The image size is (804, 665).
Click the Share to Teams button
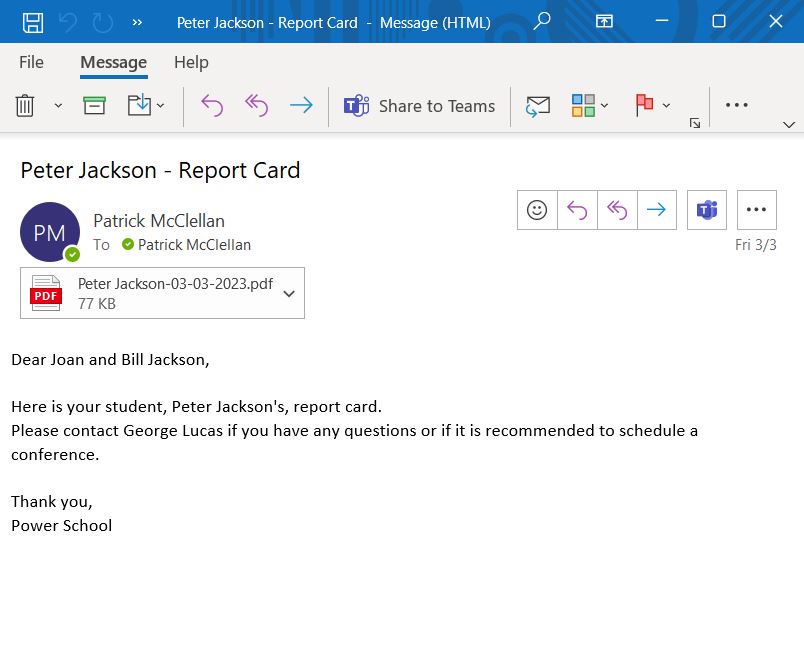(x=420, y=106)
